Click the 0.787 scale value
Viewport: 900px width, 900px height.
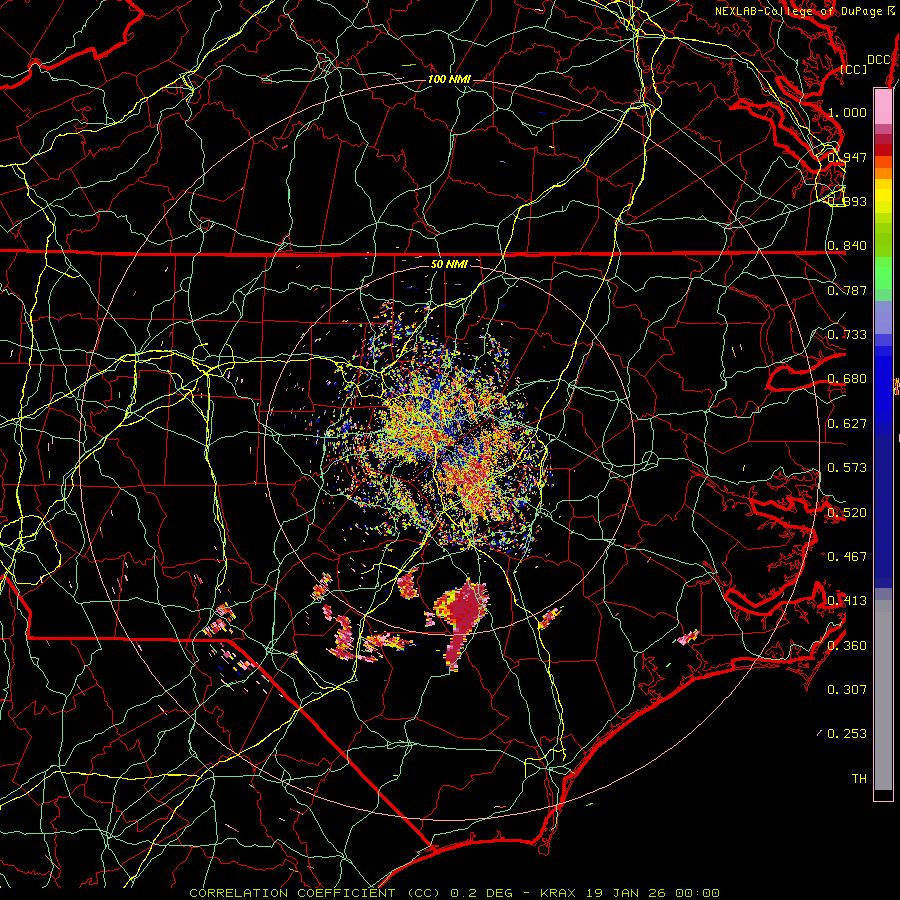(x=847, y=290)
